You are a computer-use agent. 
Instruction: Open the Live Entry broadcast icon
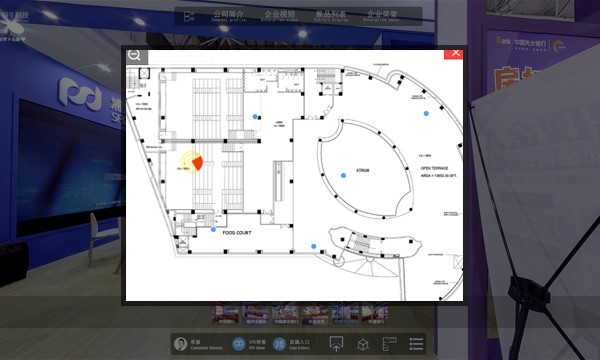pyautogui.click(x=279, y=344)
